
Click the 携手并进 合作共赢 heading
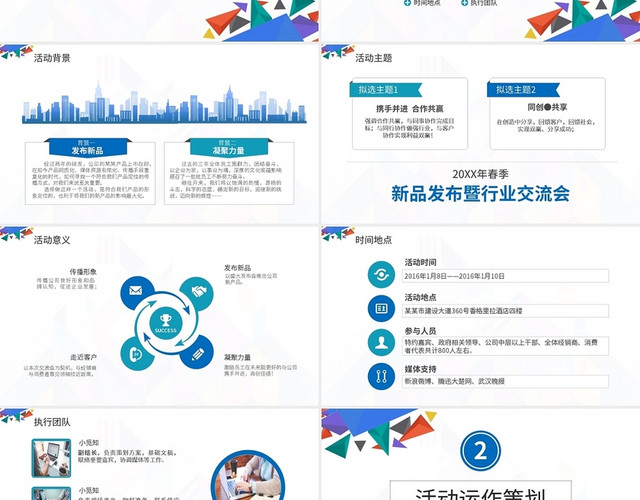(409, 109)
